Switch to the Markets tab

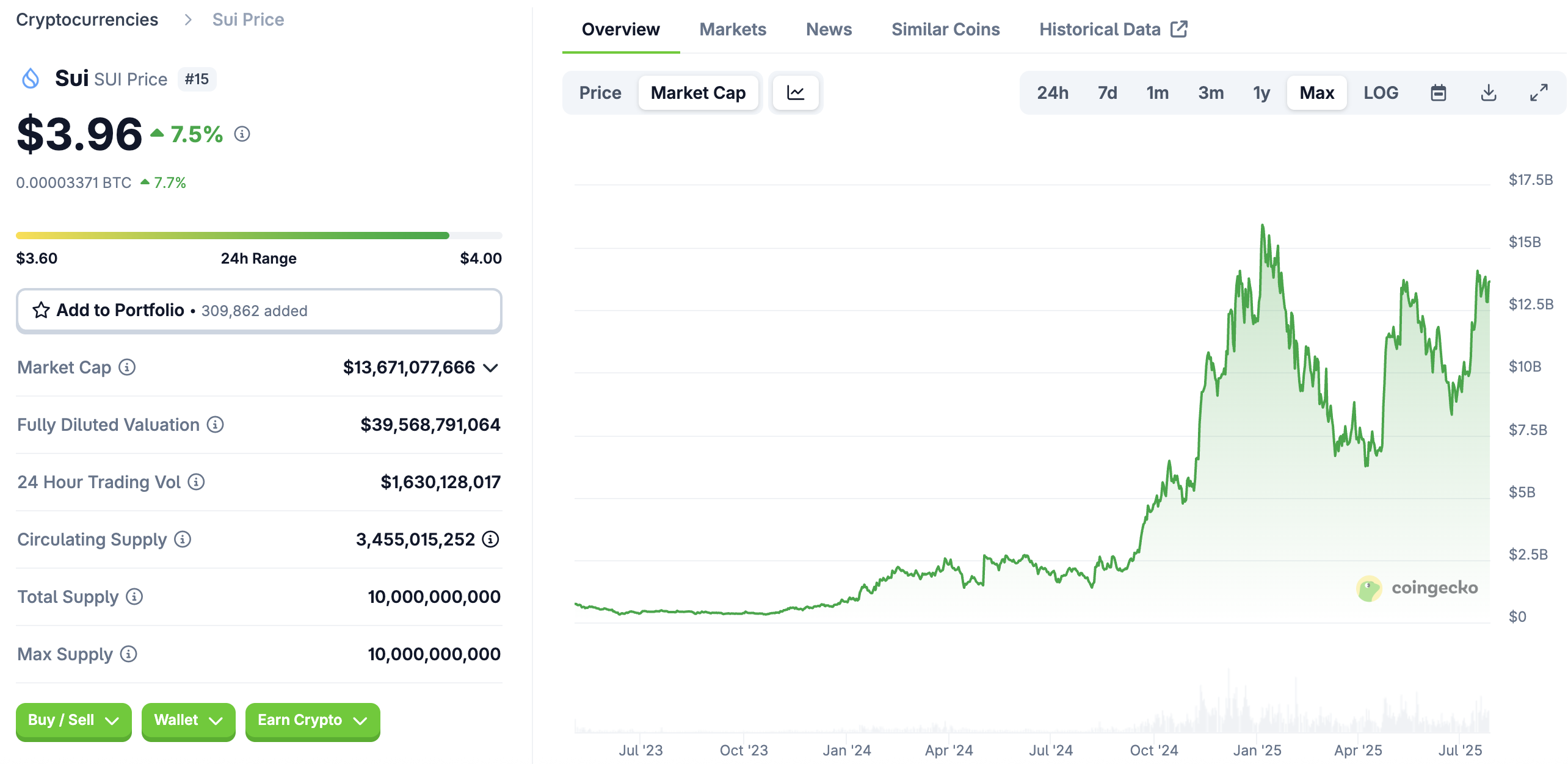(732, 29)
